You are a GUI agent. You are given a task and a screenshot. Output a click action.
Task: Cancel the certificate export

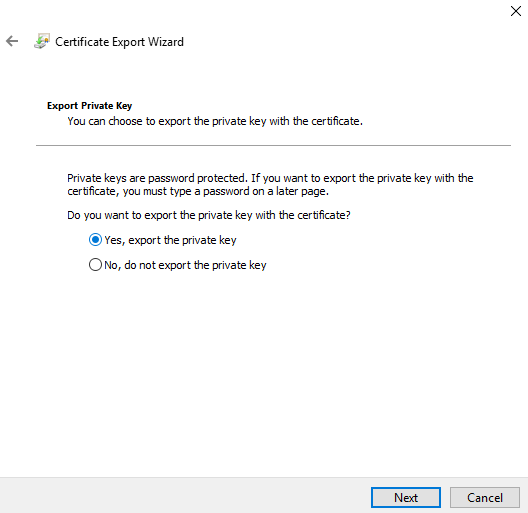(485, 498)
